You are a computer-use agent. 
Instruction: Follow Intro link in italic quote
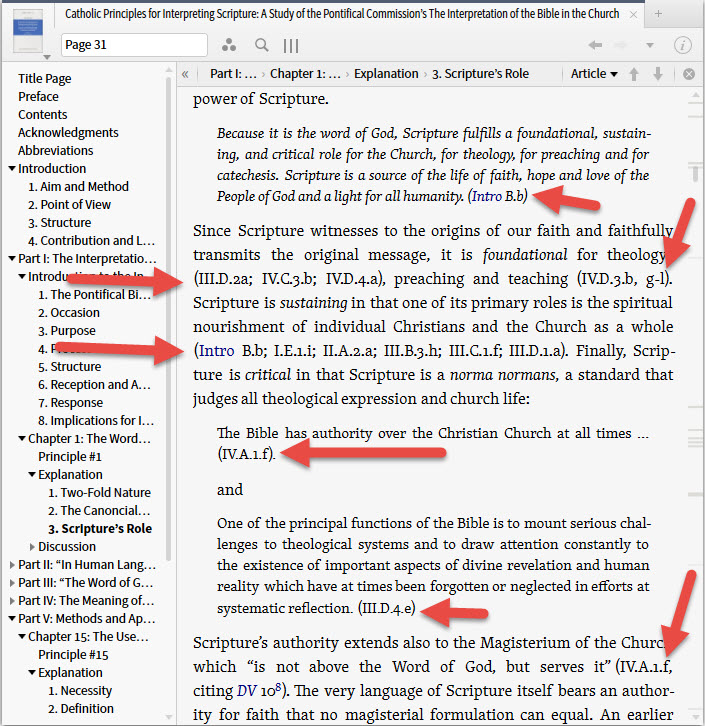[487, 196]
